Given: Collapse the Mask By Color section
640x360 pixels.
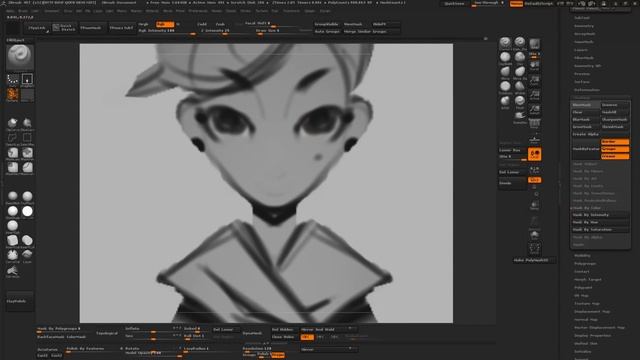Looking at the screenshot, I should point(587,208).
